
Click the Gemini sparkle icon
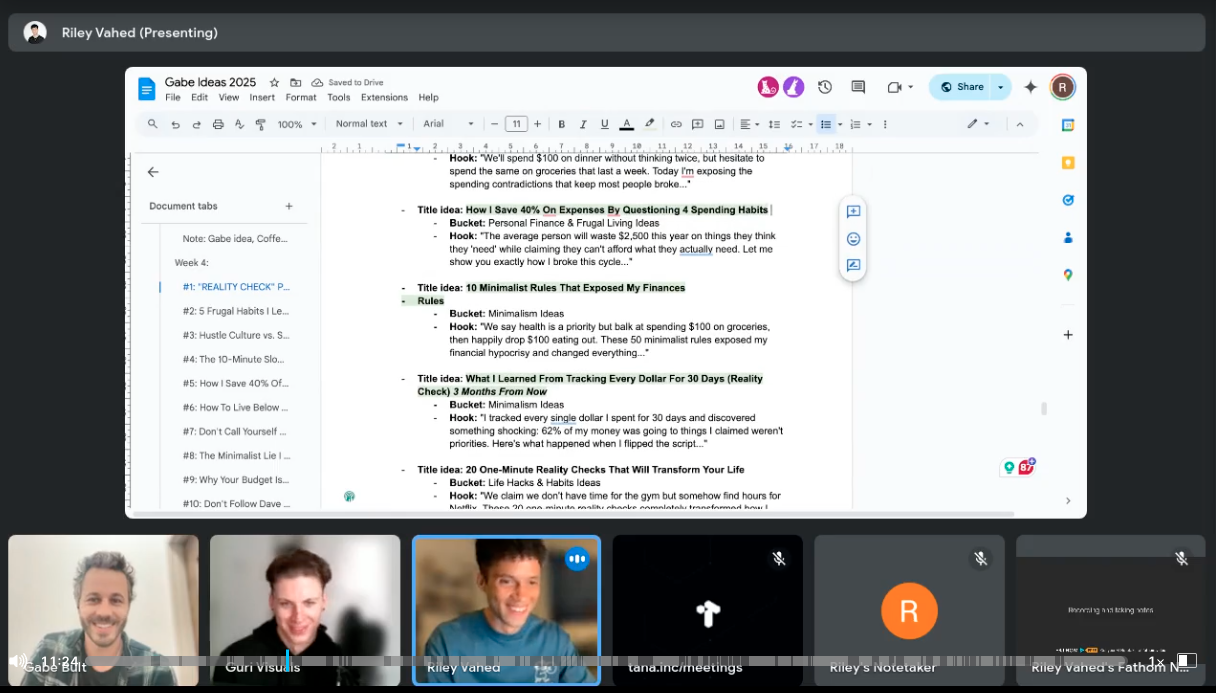point(1030,87)
